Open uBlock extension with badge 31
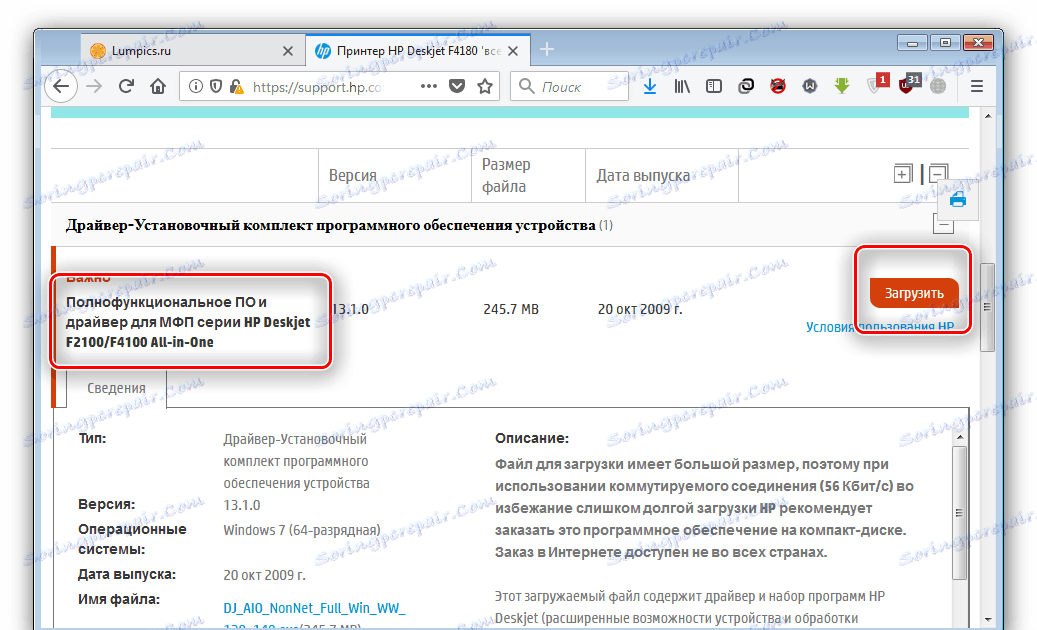 click(x=909, y=84)
